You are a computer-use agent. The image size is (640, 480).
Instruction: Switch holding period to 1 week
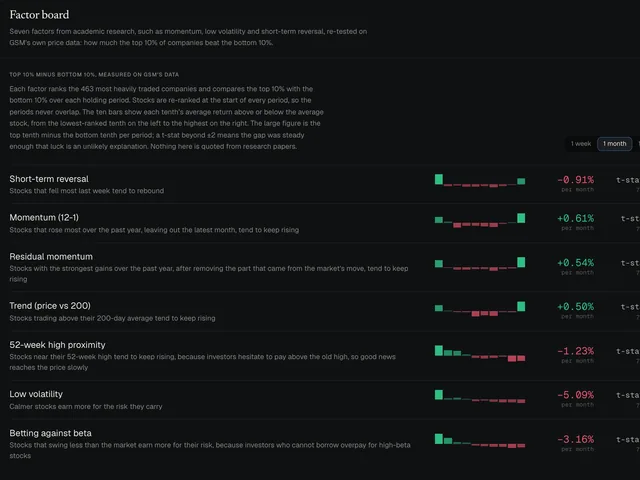coord(581,144)
